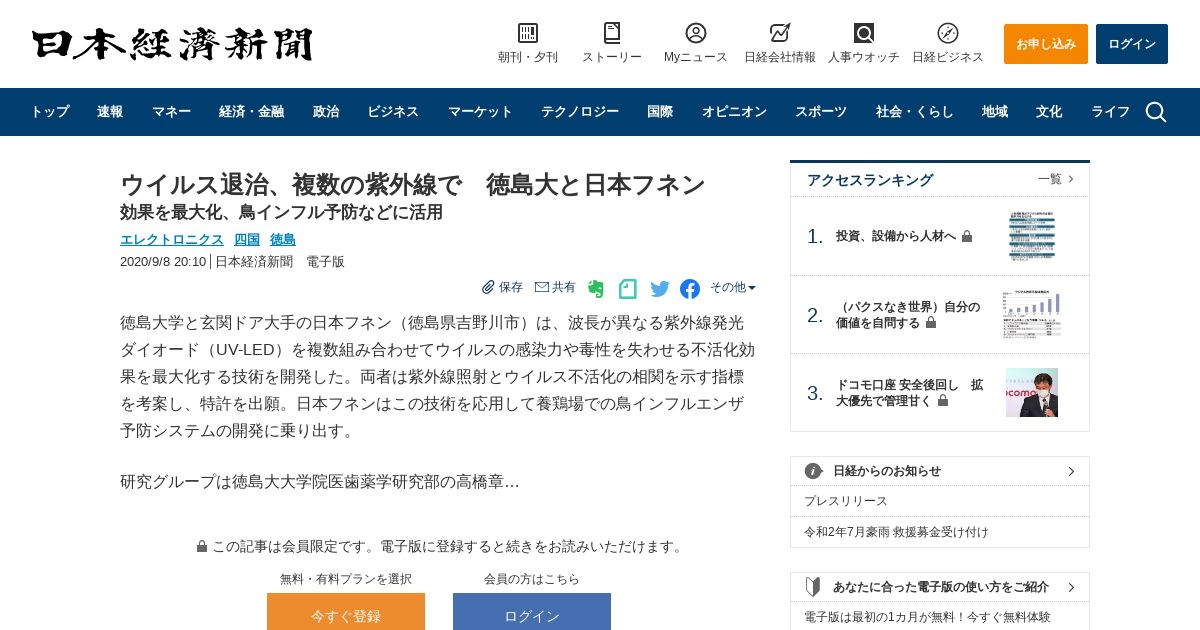Open the 日経会社情報 chart icon
Screen dimensions: 1200x630
tap(780, 33)
